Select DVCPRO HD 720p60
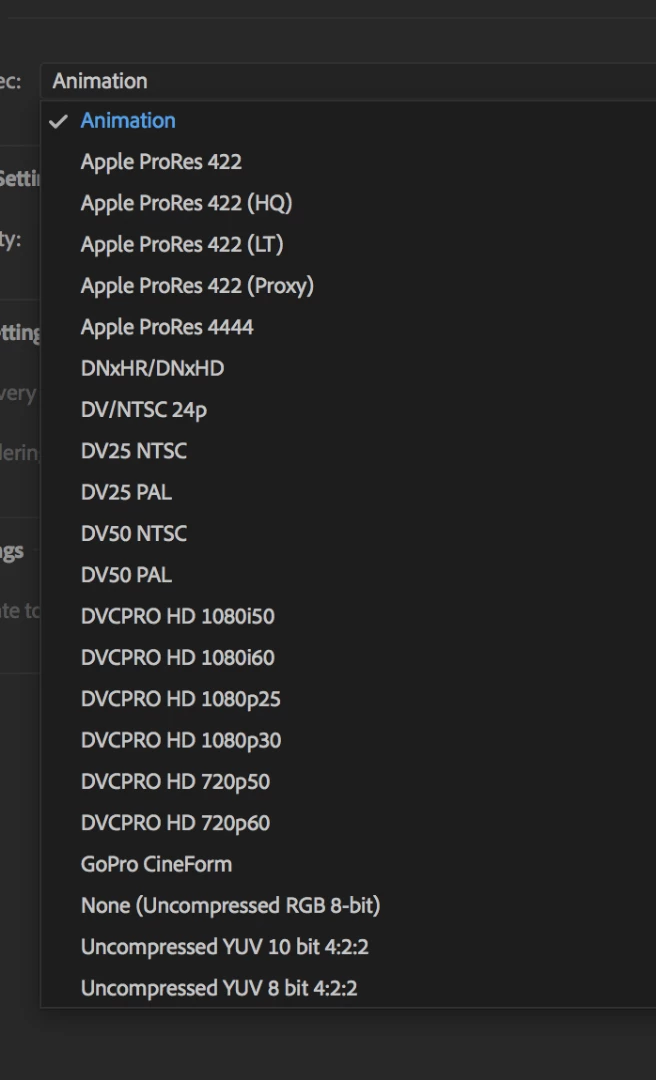This screenshot has width=656, height=1080. (x=348, y=823)
